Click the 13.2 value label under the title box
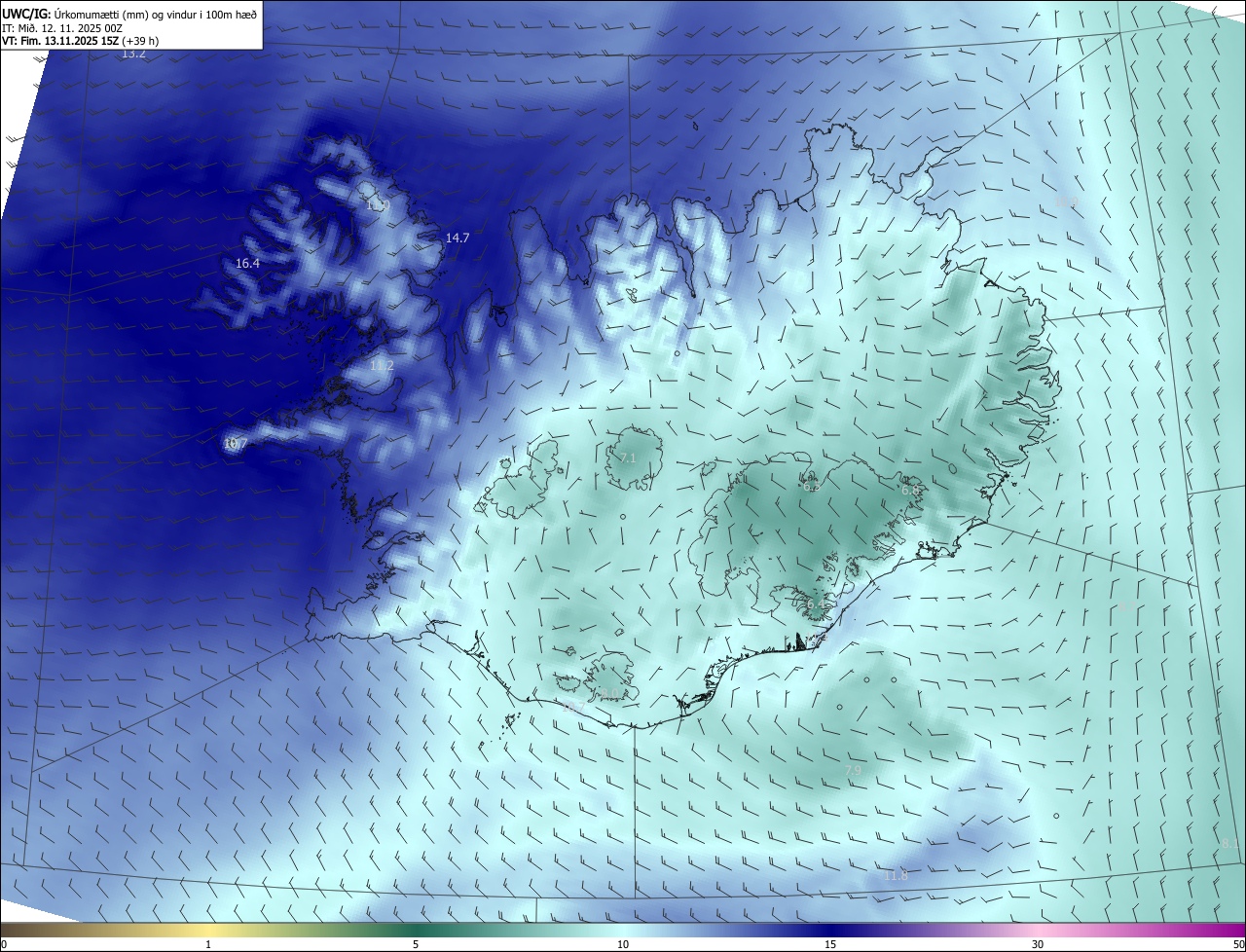Viewport: 1246px width, 952px height. 133,54
